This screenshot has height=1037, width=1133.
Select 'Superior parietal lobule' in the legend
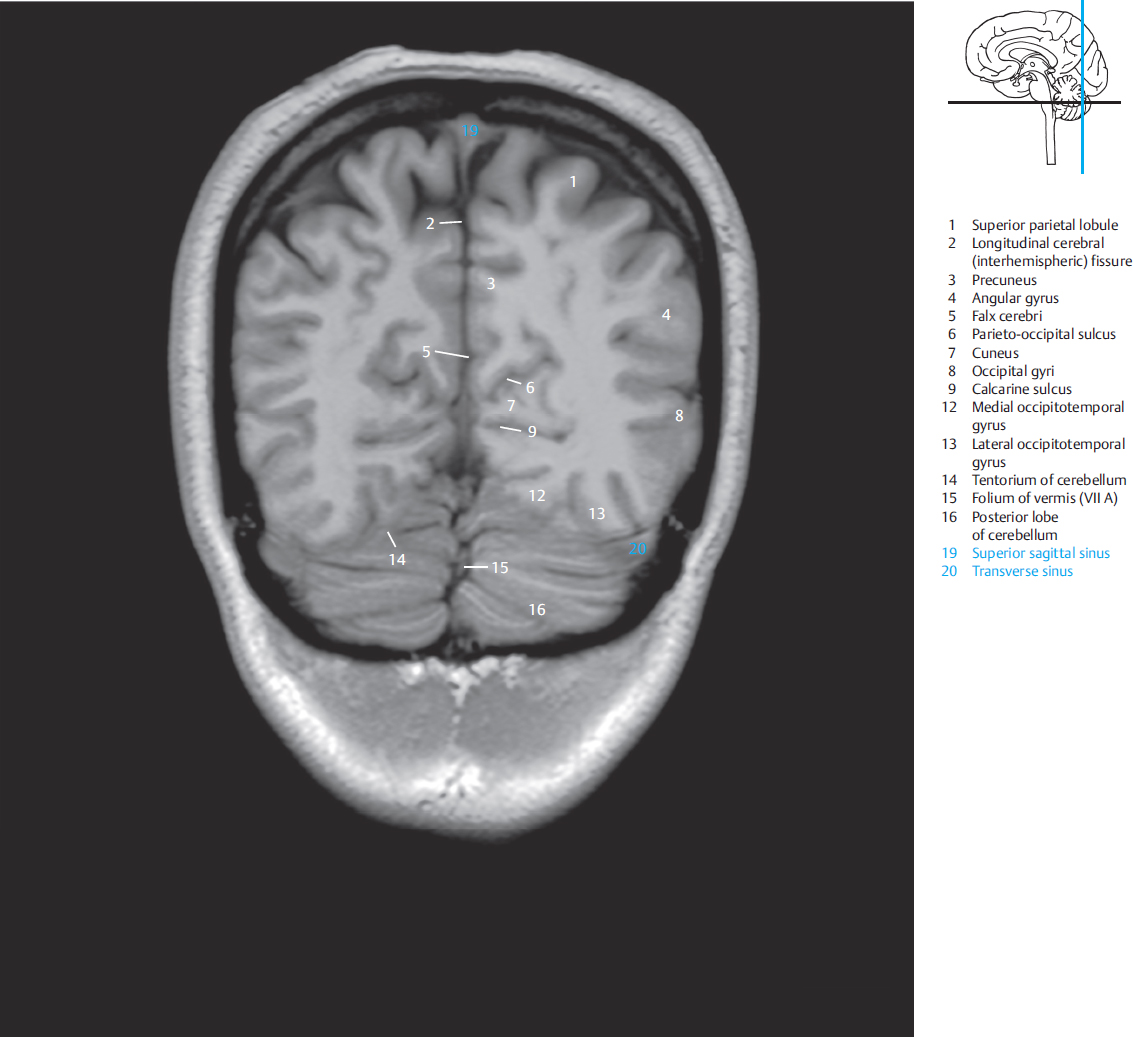pos(1044,226)
